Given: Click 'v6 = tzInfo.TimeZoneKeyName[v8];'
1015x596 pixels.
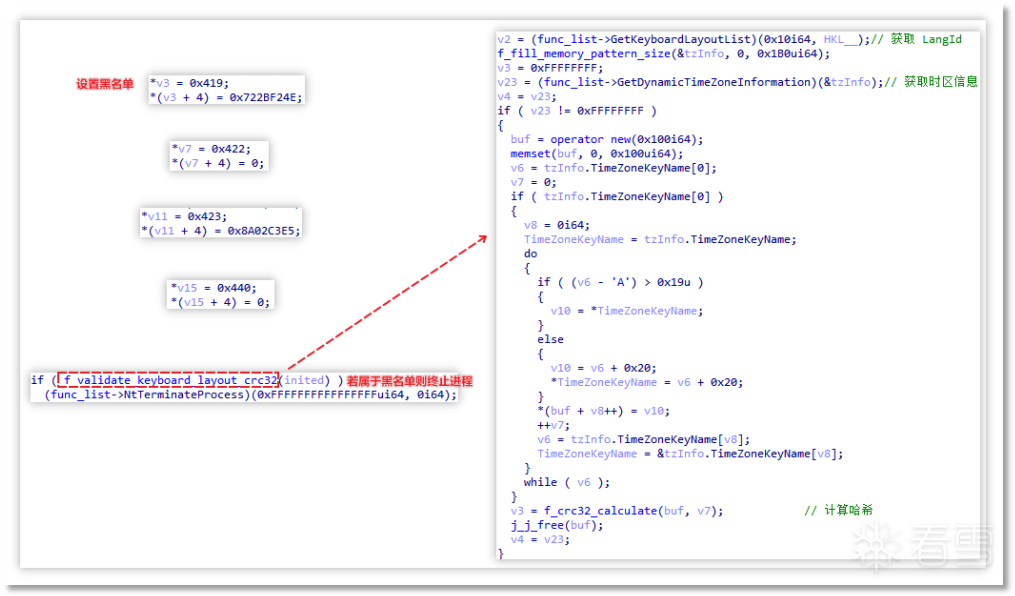Looking at the screenshot, I should click(x=643, y=439).
